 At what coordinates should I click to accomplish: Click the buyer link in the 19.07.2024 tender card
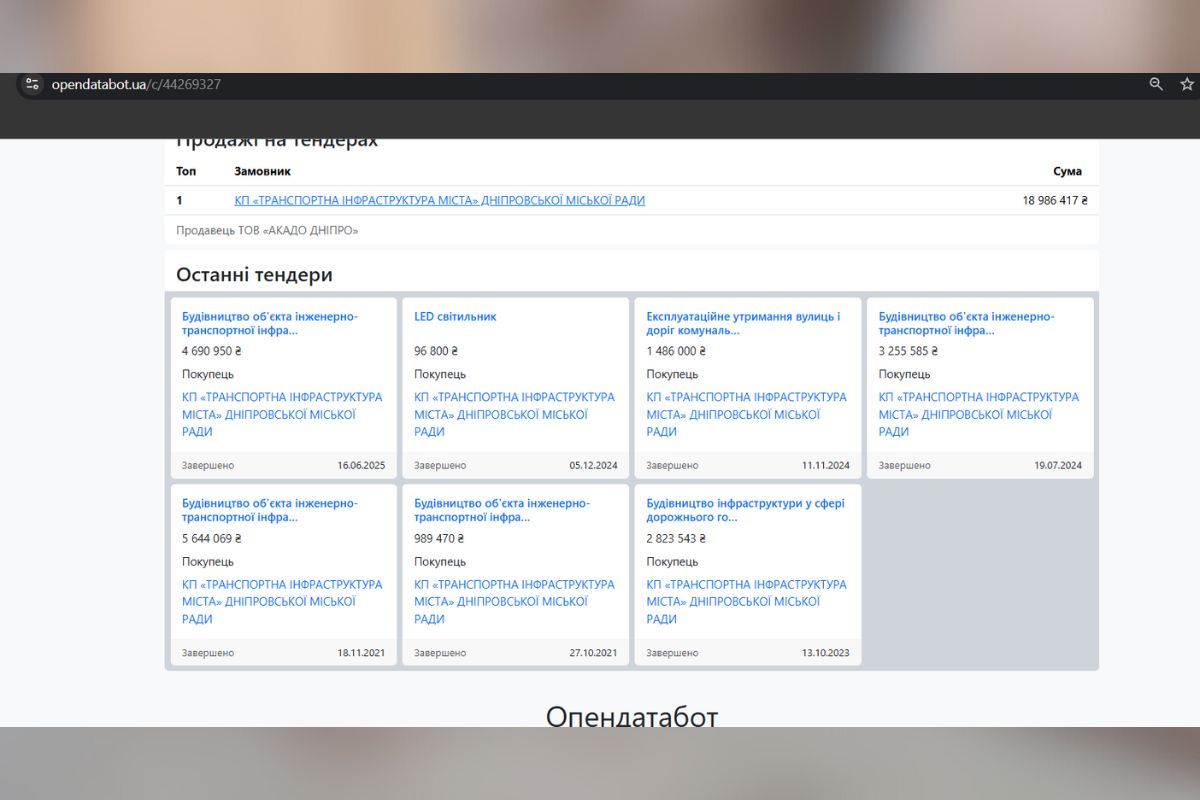tap(978, 414)
